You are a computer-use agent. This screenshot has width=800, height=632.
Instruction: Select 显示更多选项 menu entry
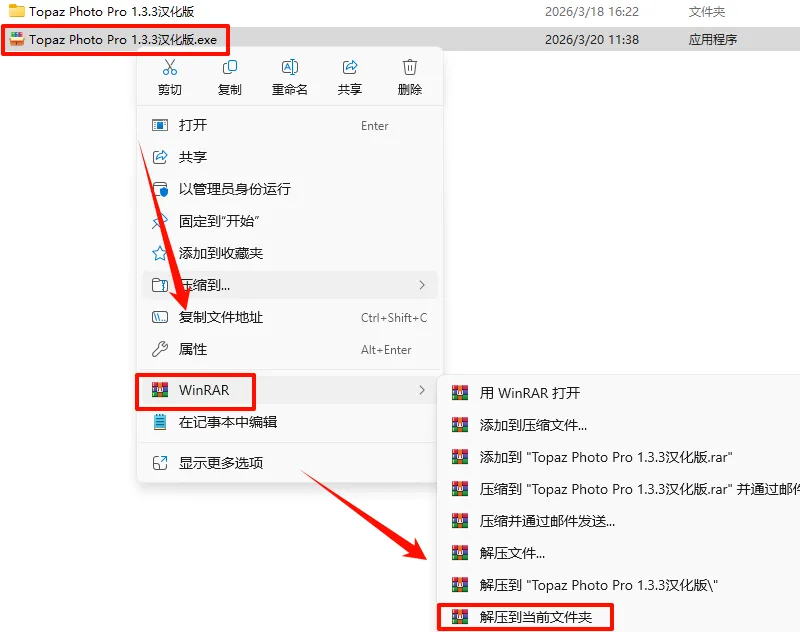point(289,463)
